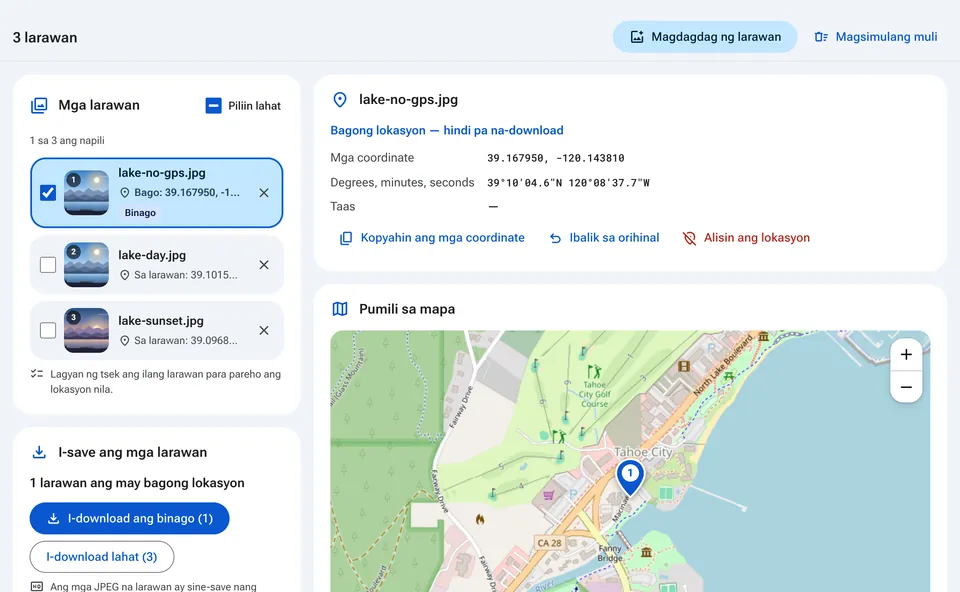Remove lake-sunset.jpg with its X icon

point(264,331)
